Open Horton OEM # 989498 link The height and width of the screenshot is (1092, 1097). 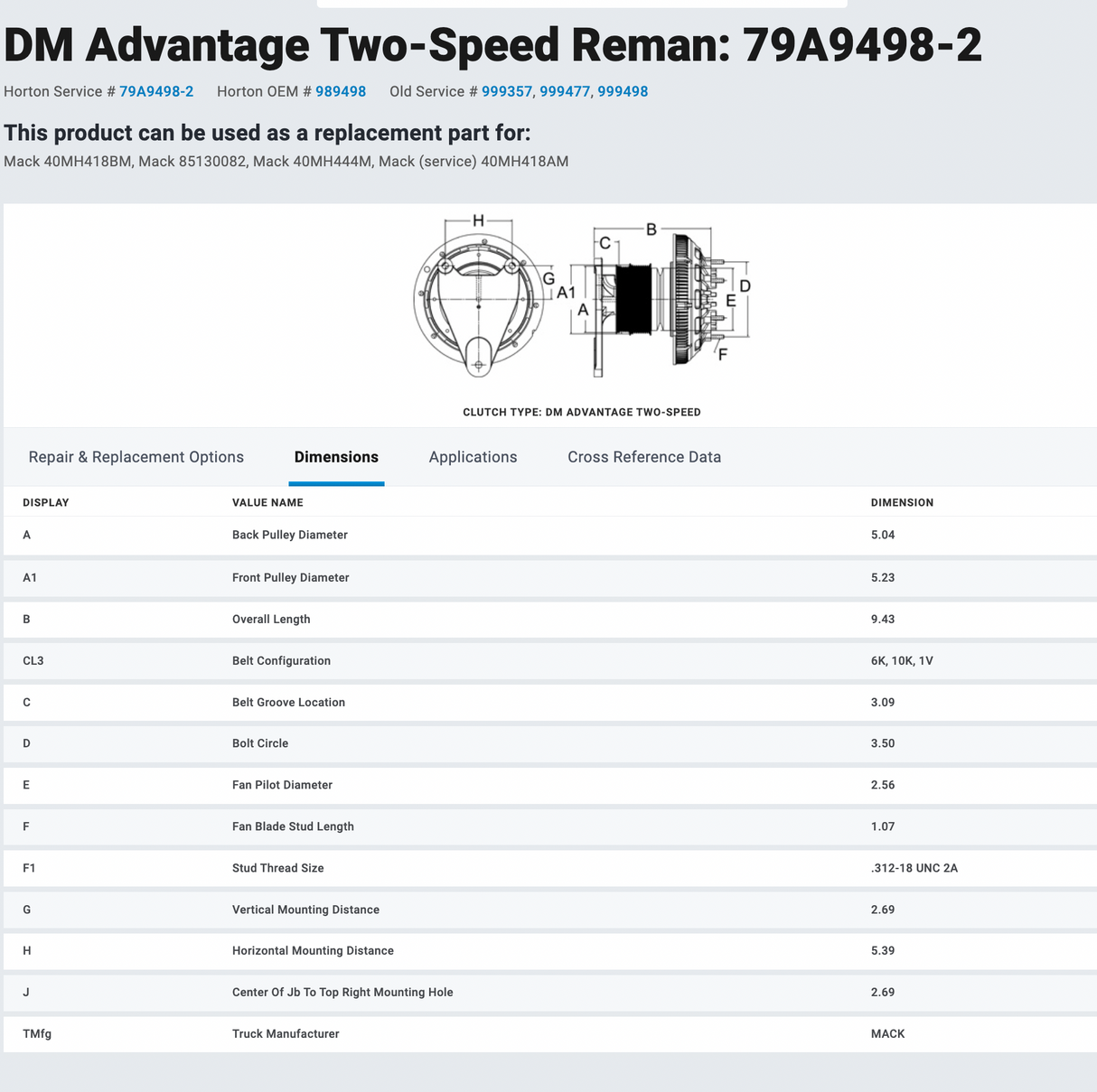(x=341, y=91)
